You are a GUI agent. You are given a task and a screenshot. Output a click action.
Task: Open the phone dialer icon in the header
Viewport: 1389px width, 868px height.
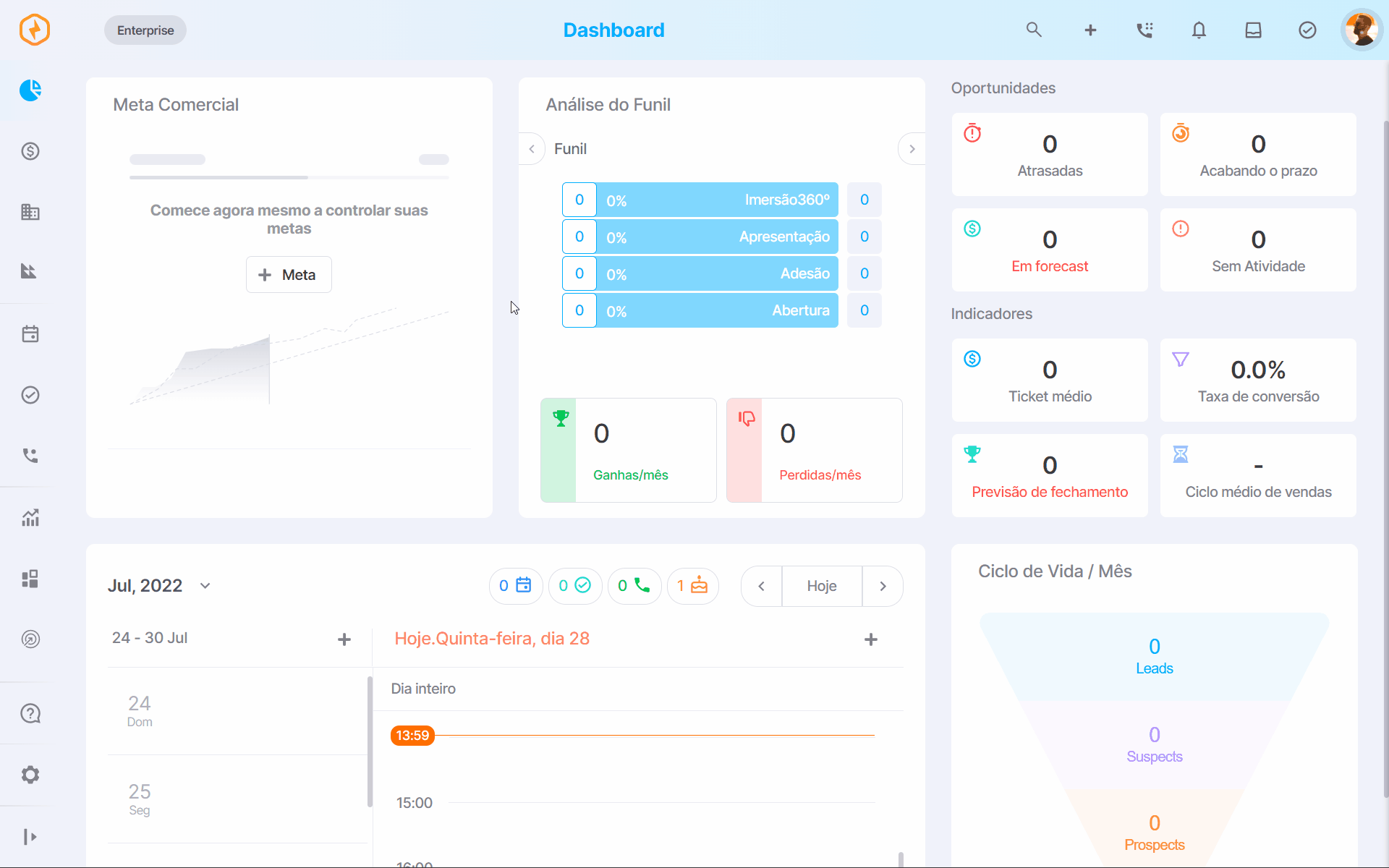[1144, 30]
